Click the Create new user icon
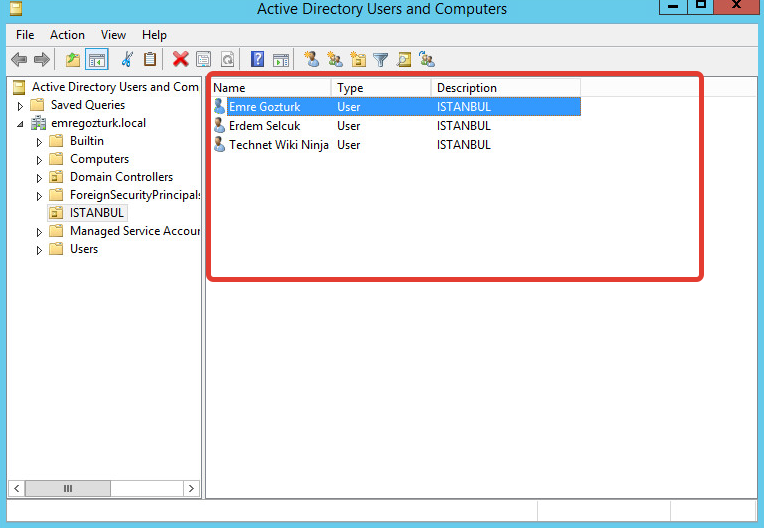The width and height of the screenshot is (764, 528). coord(312,60)
